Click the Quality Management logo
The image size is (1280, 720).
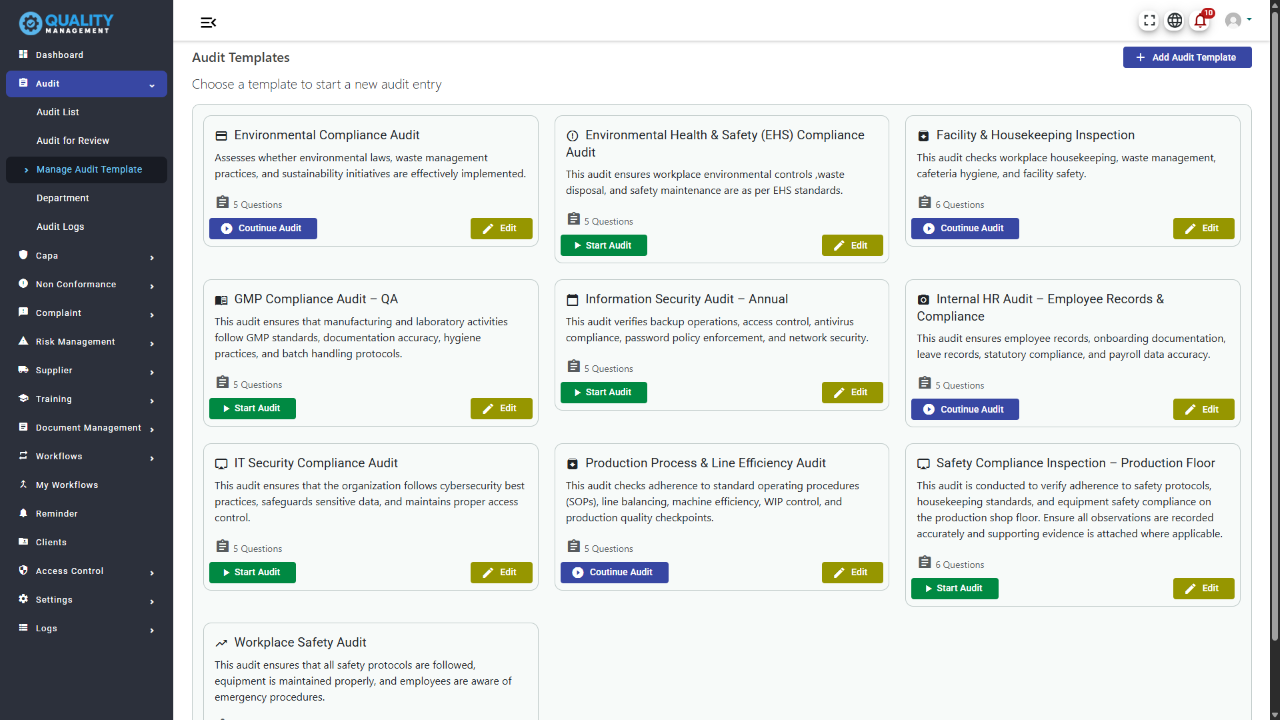[x=66, y=22]
